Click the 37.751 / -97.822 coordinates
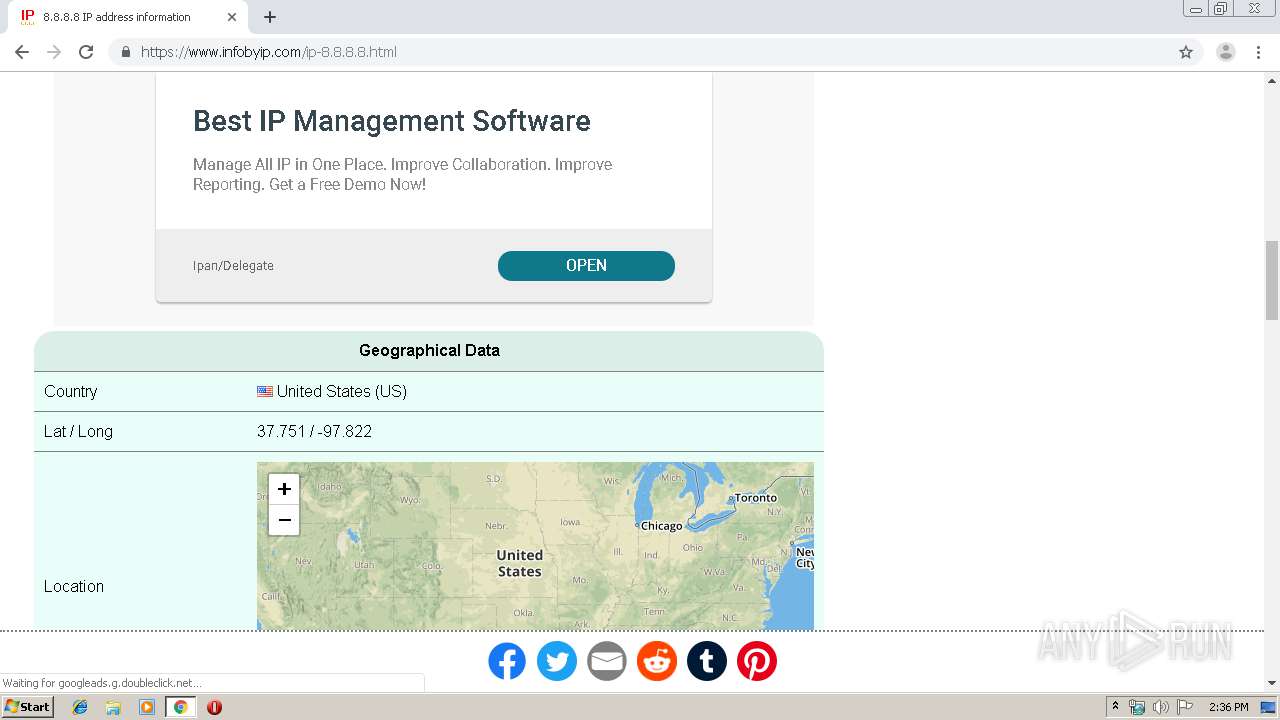1280x720 pixels. tap(314, 432)
